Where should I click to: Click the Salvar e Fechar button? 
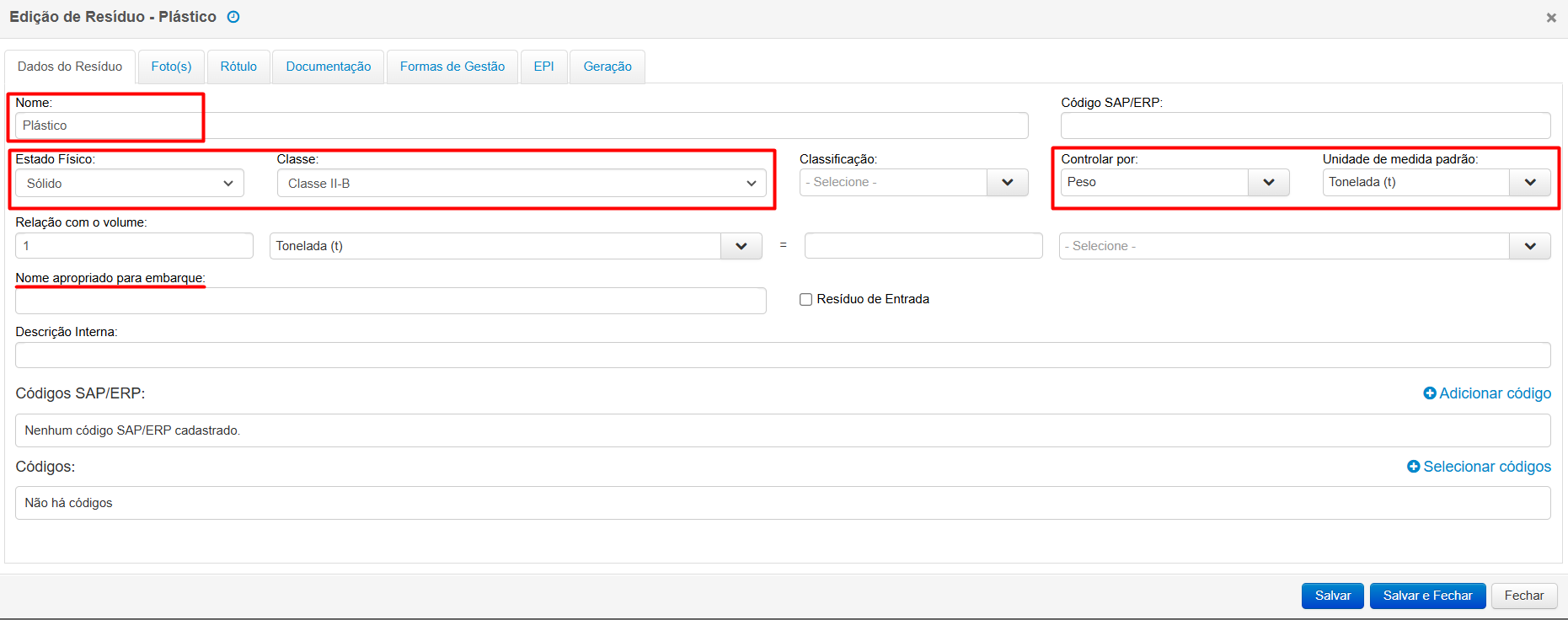(x=1427, y=596)
